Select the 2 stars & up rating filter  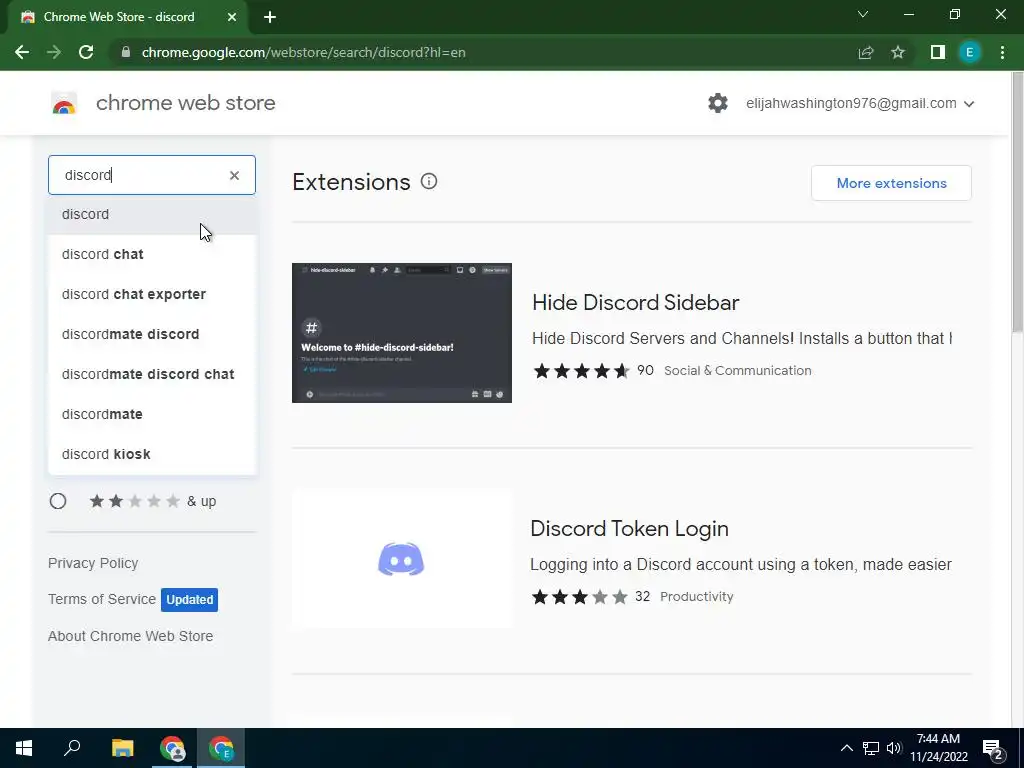(58, 501)
